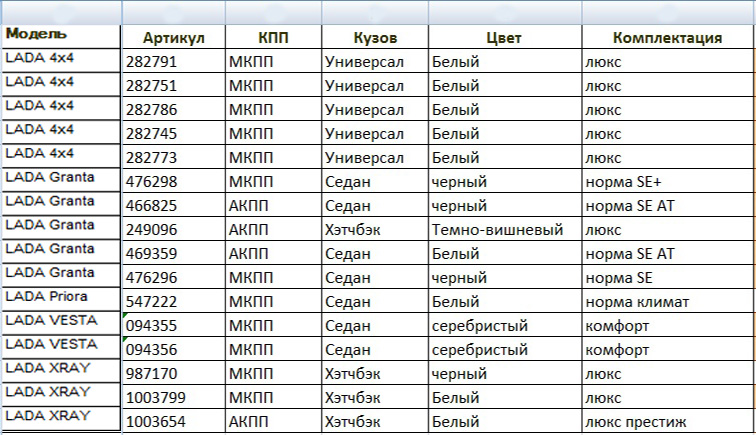The height and width of the screenshot is (435, 756).
Task: Select серебристый cell in row 094356
Action: click(x=505, y=349)
